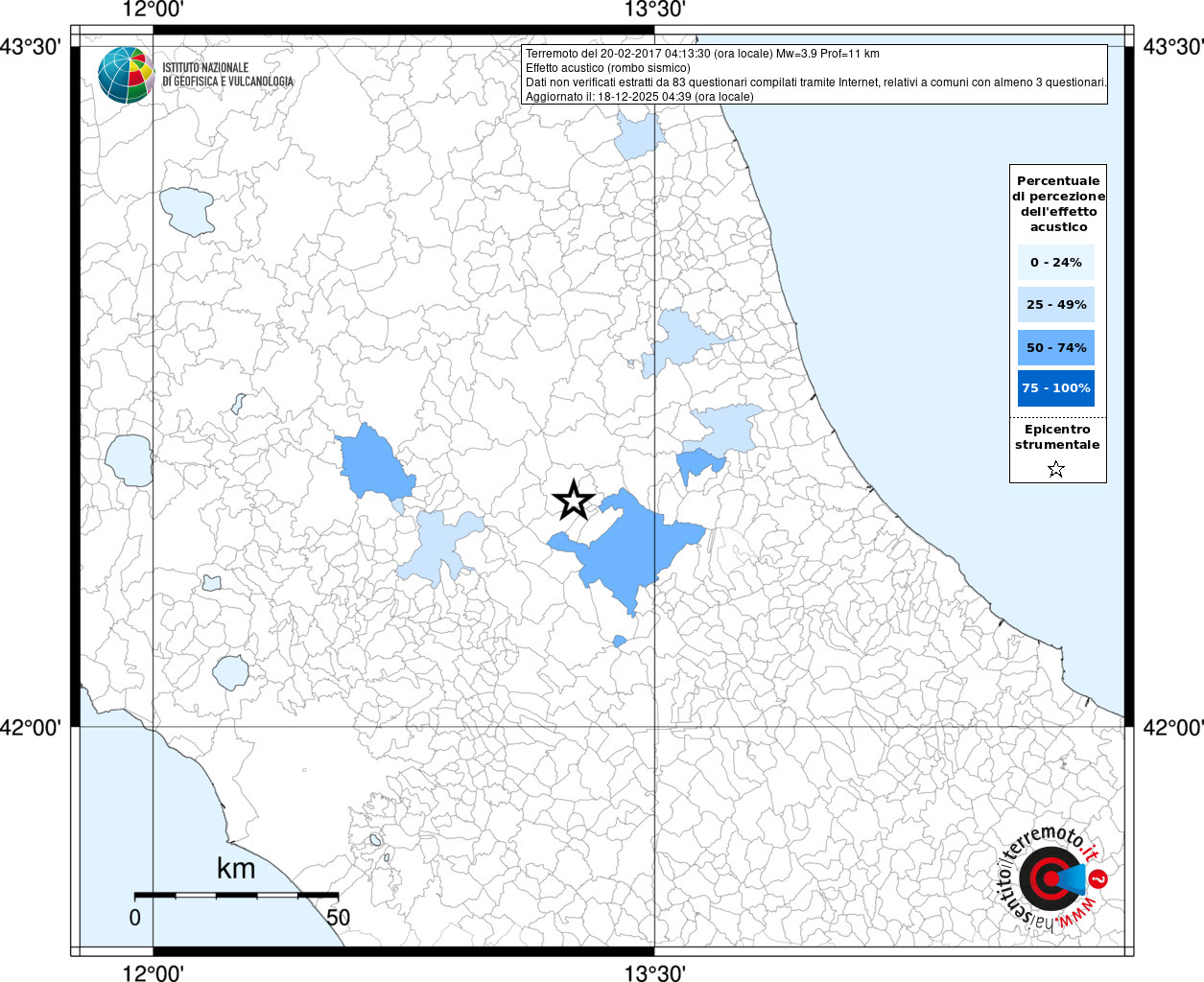1204x982 pixels.
Task: Click the "Aggiornato il: 18-12-2025" update line
Action: pyautogui.click(x=639, y=97)
